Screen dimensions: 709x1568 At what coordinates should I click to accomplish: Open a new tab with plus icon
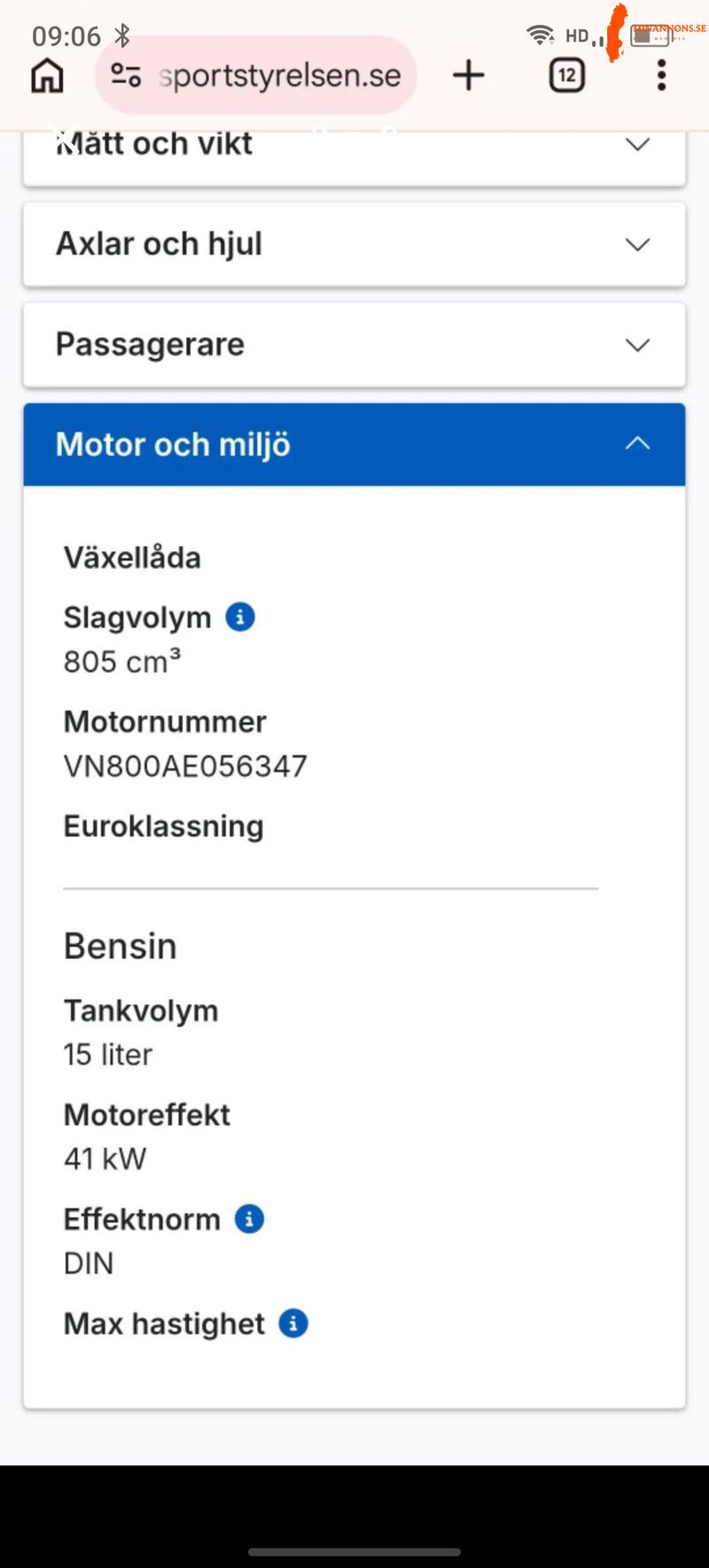coord(469,75)
